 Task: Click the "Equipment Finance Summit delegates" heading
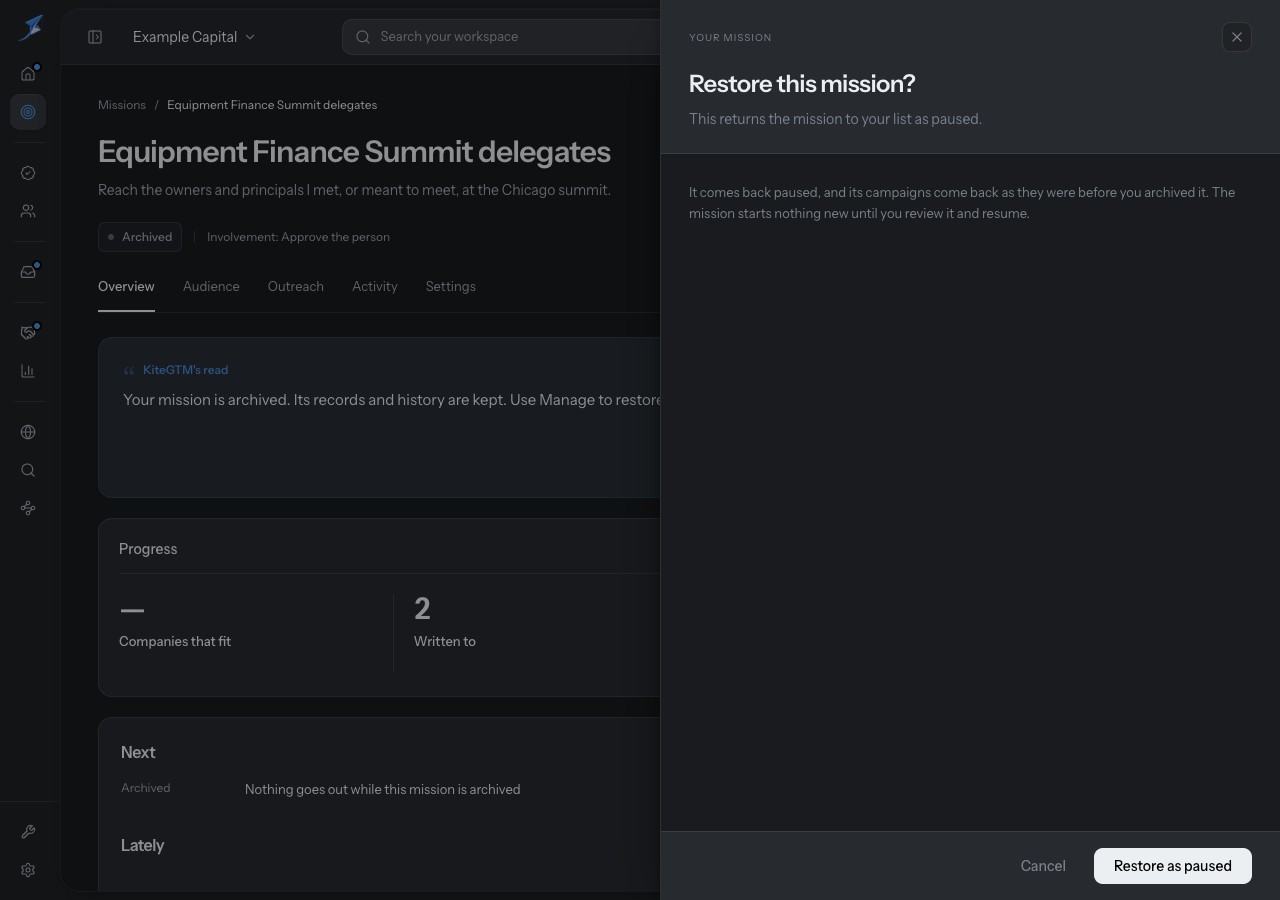[354, 152]
